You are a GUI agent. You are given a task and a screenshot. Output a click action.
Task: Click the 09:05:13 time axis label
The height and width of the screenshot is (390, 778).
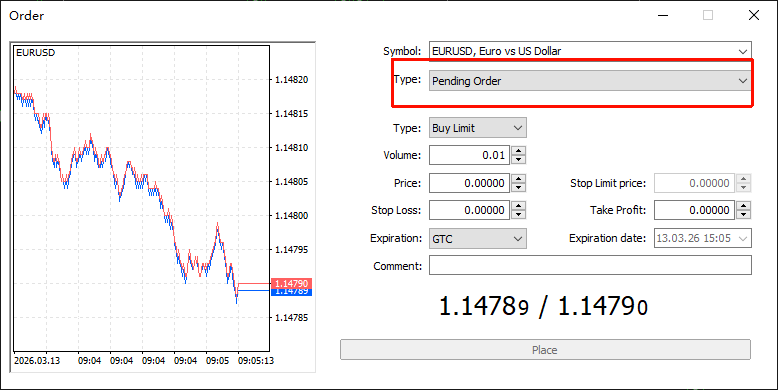point(256,360)
